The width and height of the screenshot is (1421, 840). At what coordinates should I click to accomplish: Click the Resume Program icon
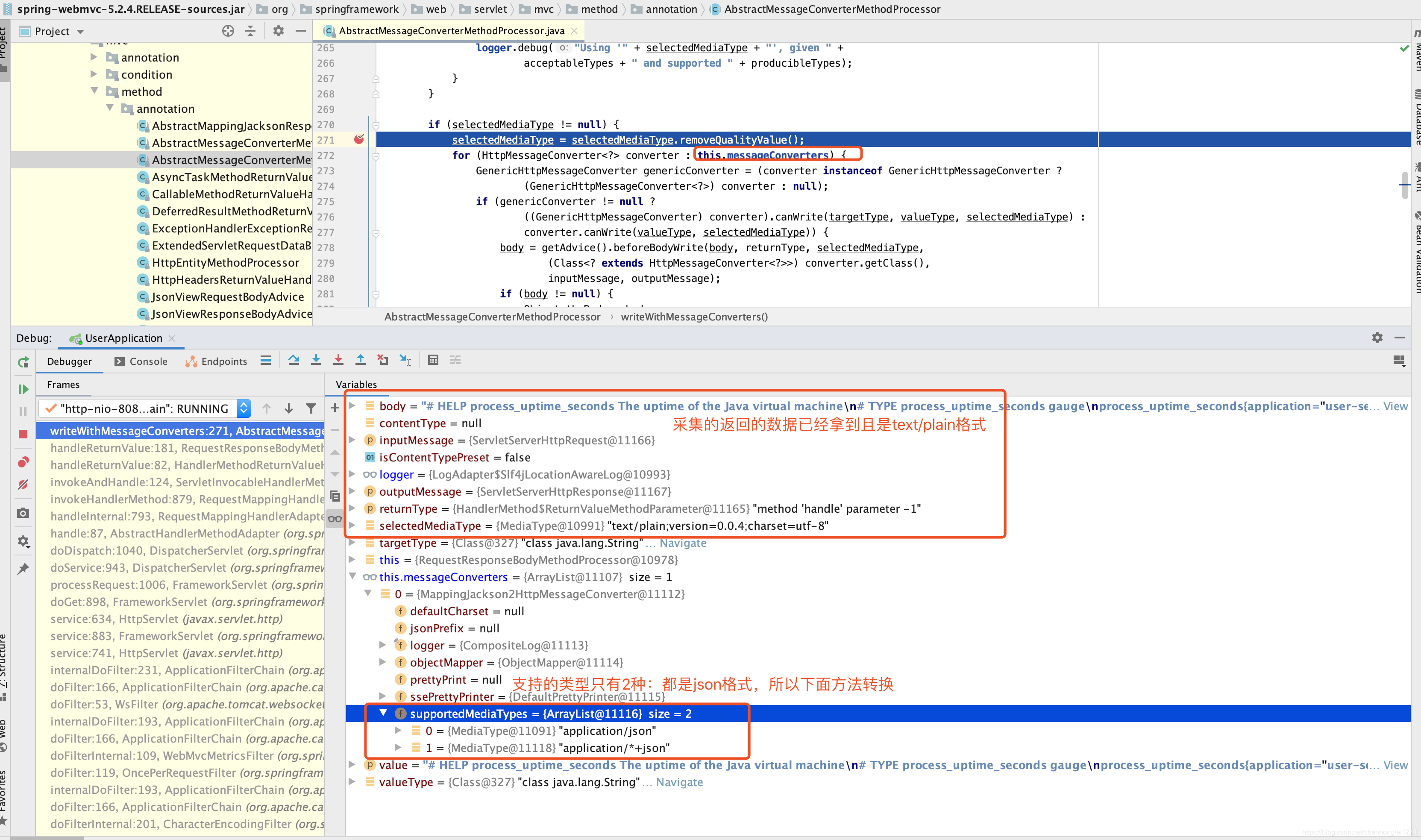[x=23, y=389]
